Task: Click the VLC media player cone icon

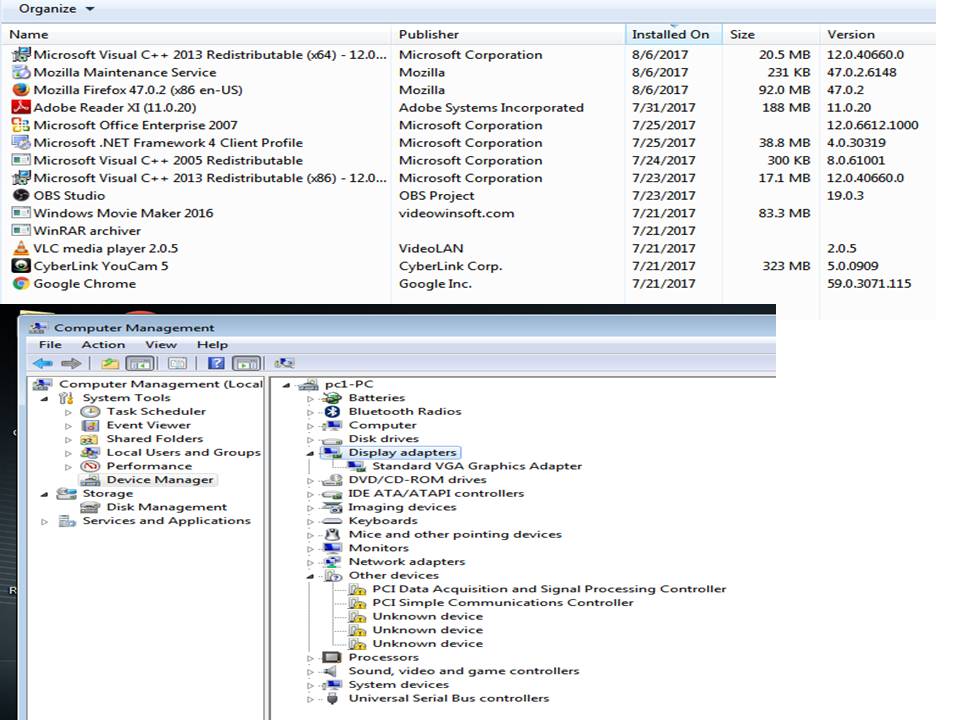Action: pyautogui.click(x=21, y=248)
